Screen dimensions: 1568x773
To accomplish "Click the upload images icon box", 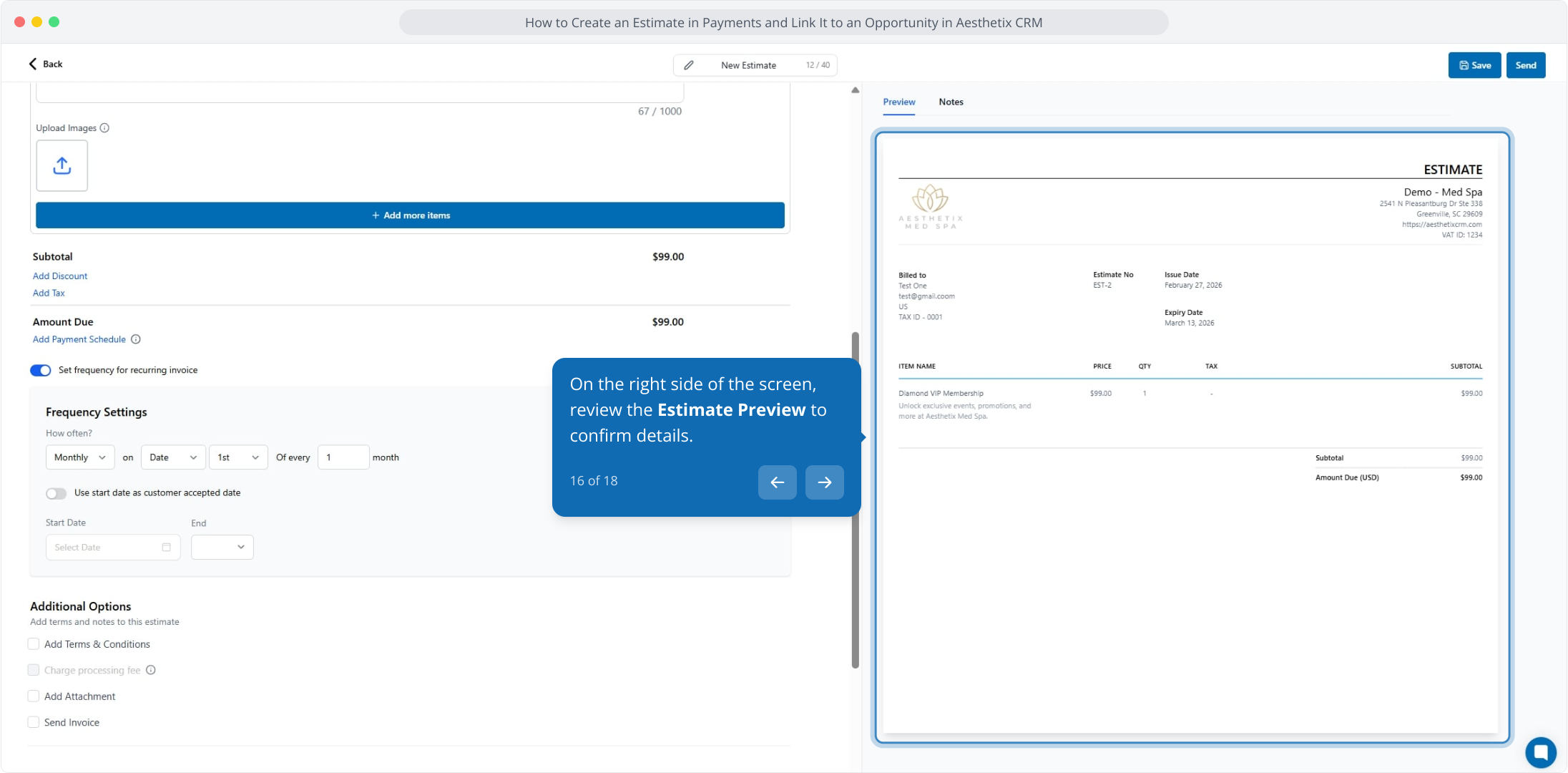I will tap(62, 165).
